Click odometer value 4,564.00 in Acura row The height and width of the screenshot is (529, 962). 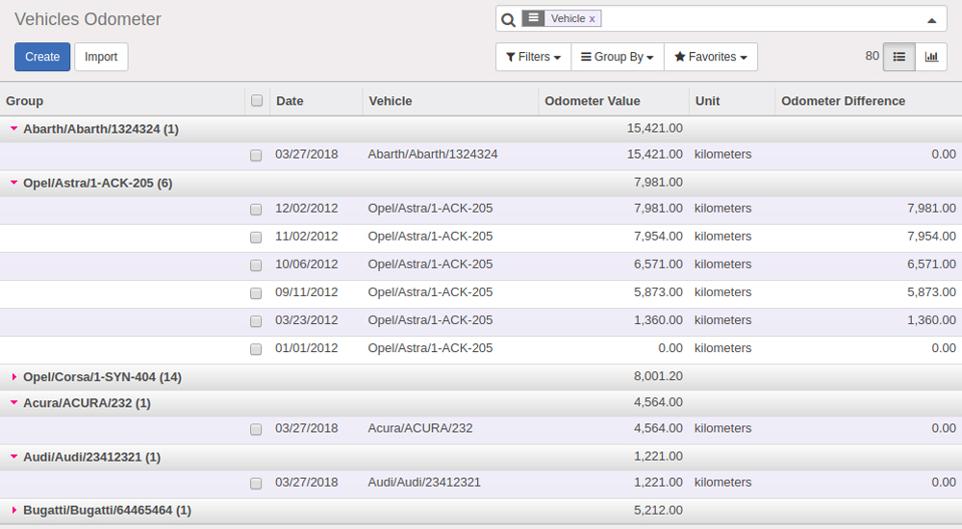point(658,428)
